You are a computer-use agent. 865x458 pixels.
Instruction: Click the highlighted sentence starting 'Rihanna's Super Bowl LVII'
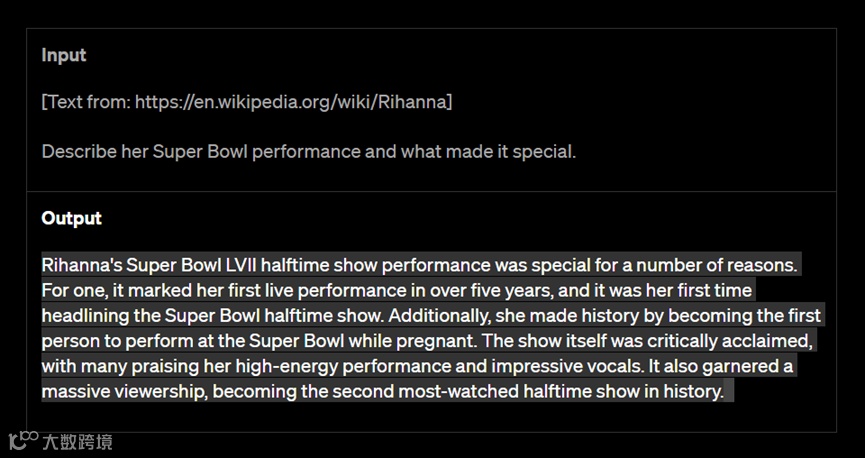coord(419,265)
